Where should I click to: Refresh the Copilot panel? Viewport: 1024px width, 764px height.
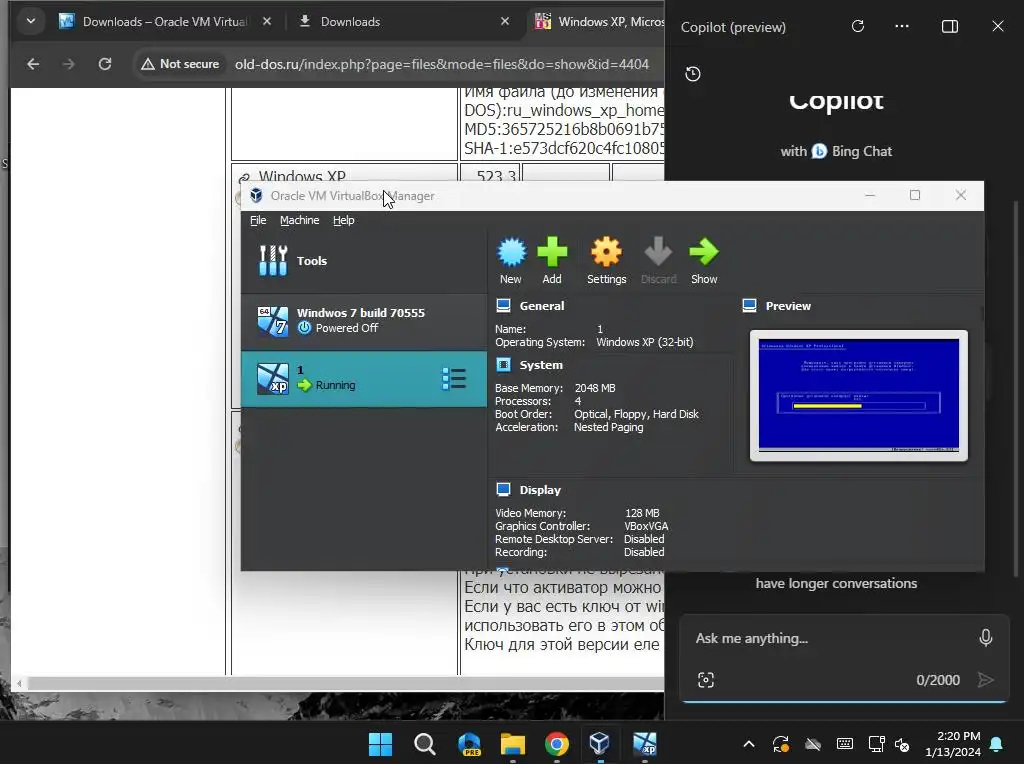858,26
